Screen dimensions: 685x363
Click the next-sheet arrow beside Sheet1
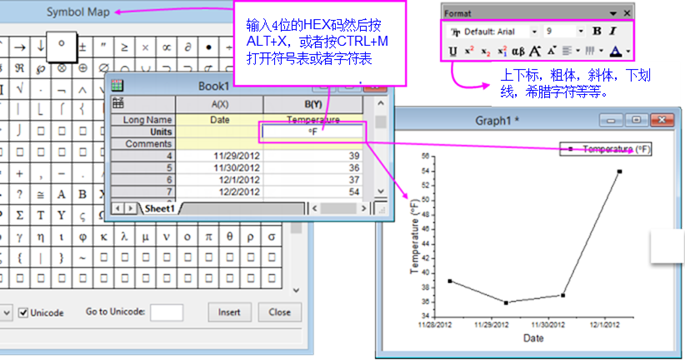click(130, 209)
